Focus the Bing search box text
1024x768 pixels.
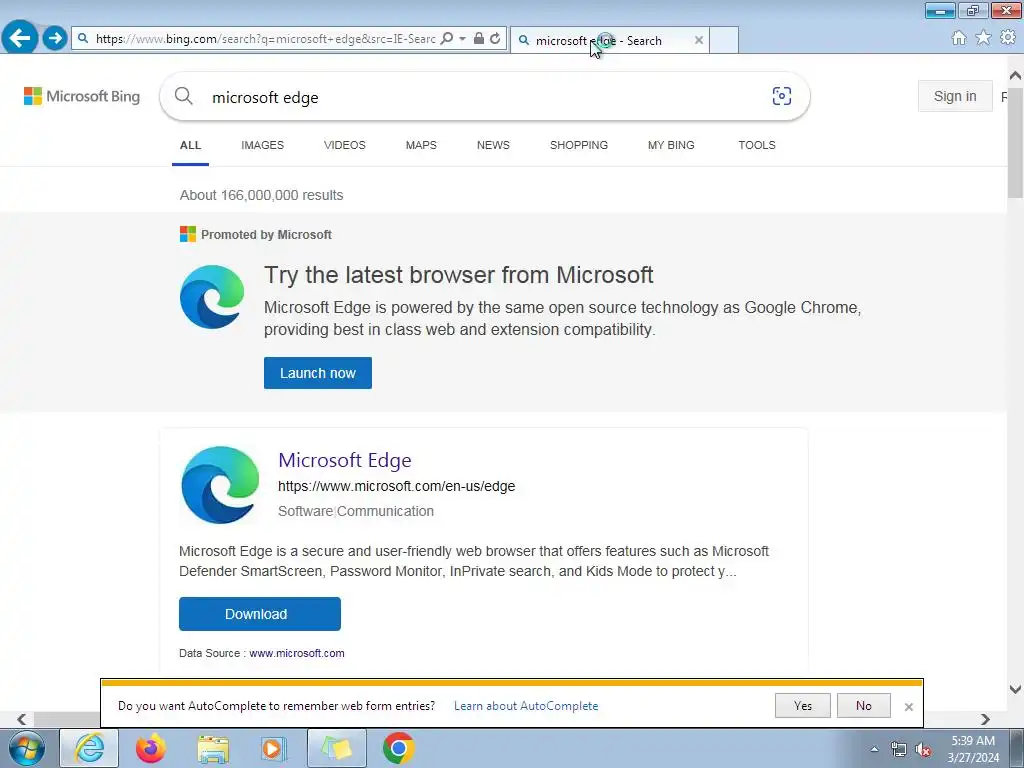(x=265, y=97)
